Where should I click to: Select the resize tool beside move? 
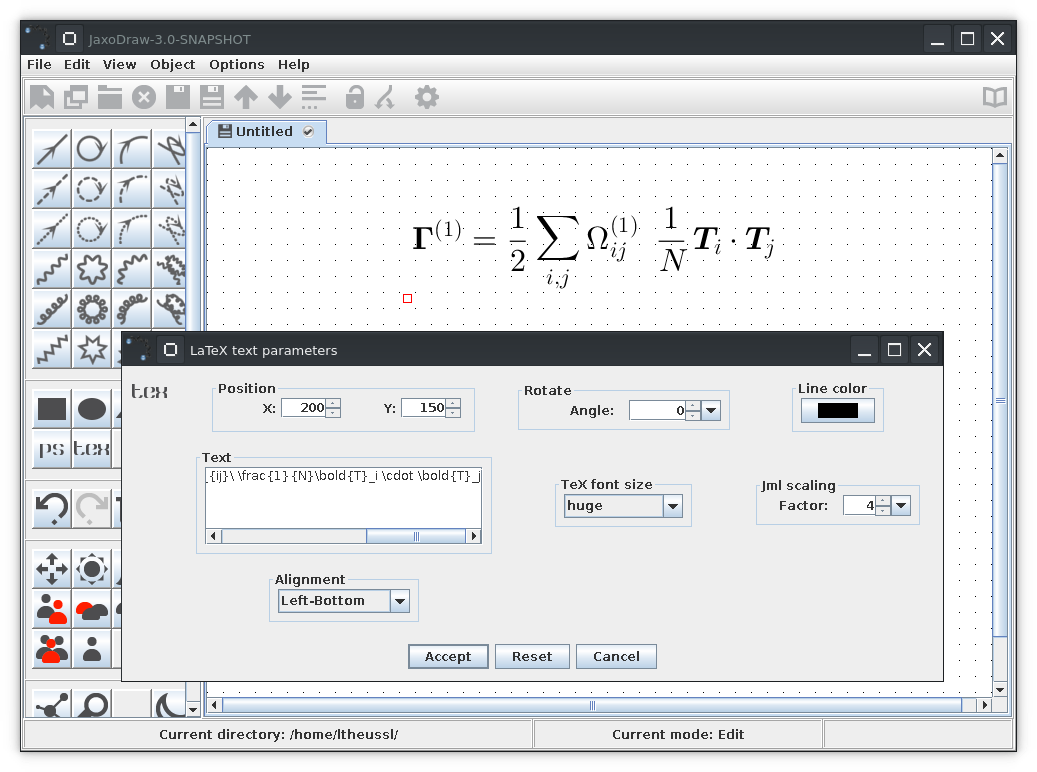click(x=91, y=569)
